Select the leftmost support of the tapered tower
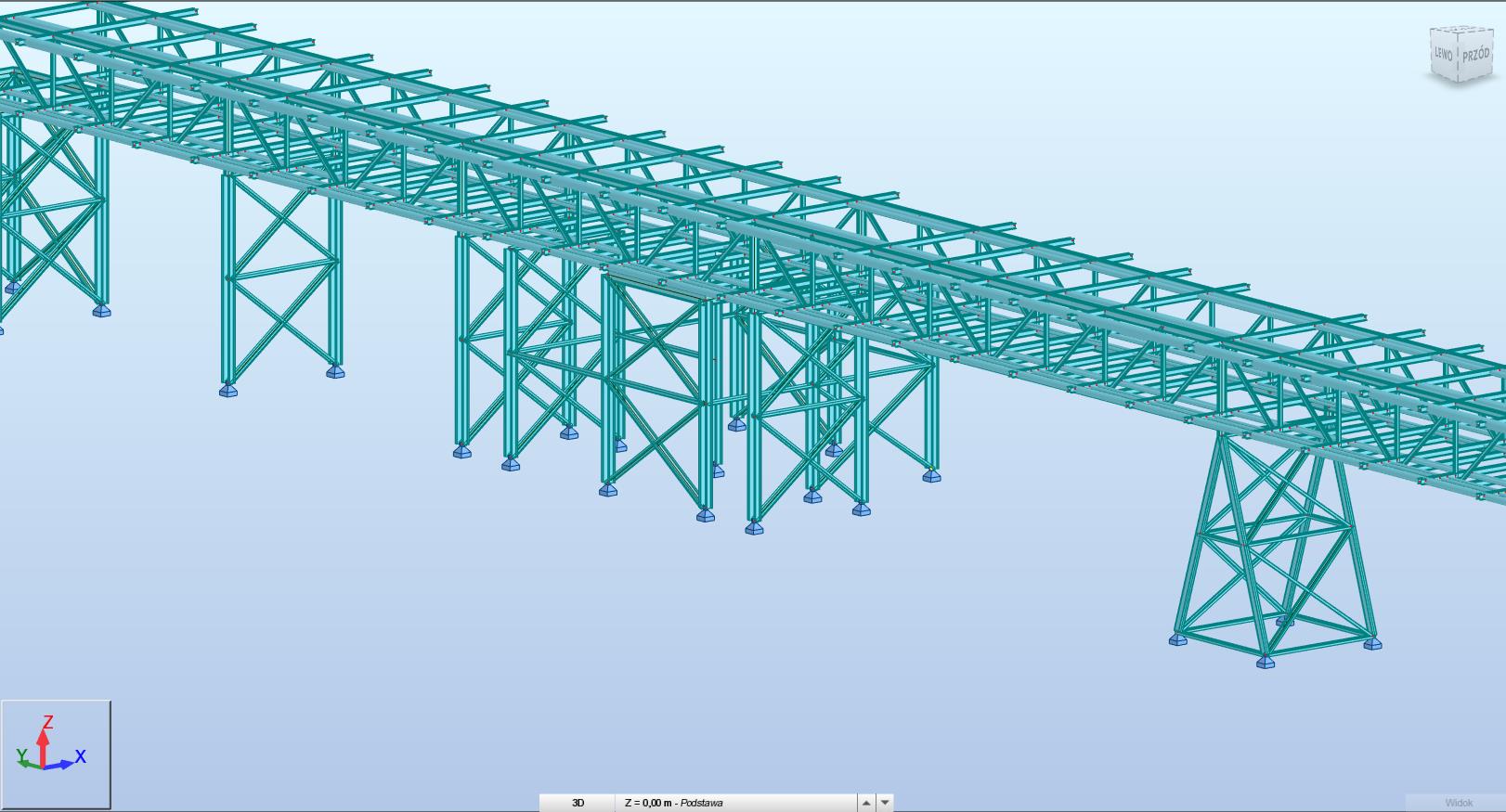Image resolution: width=1506 pixels, height=812 pixels. pos(1177,639)
